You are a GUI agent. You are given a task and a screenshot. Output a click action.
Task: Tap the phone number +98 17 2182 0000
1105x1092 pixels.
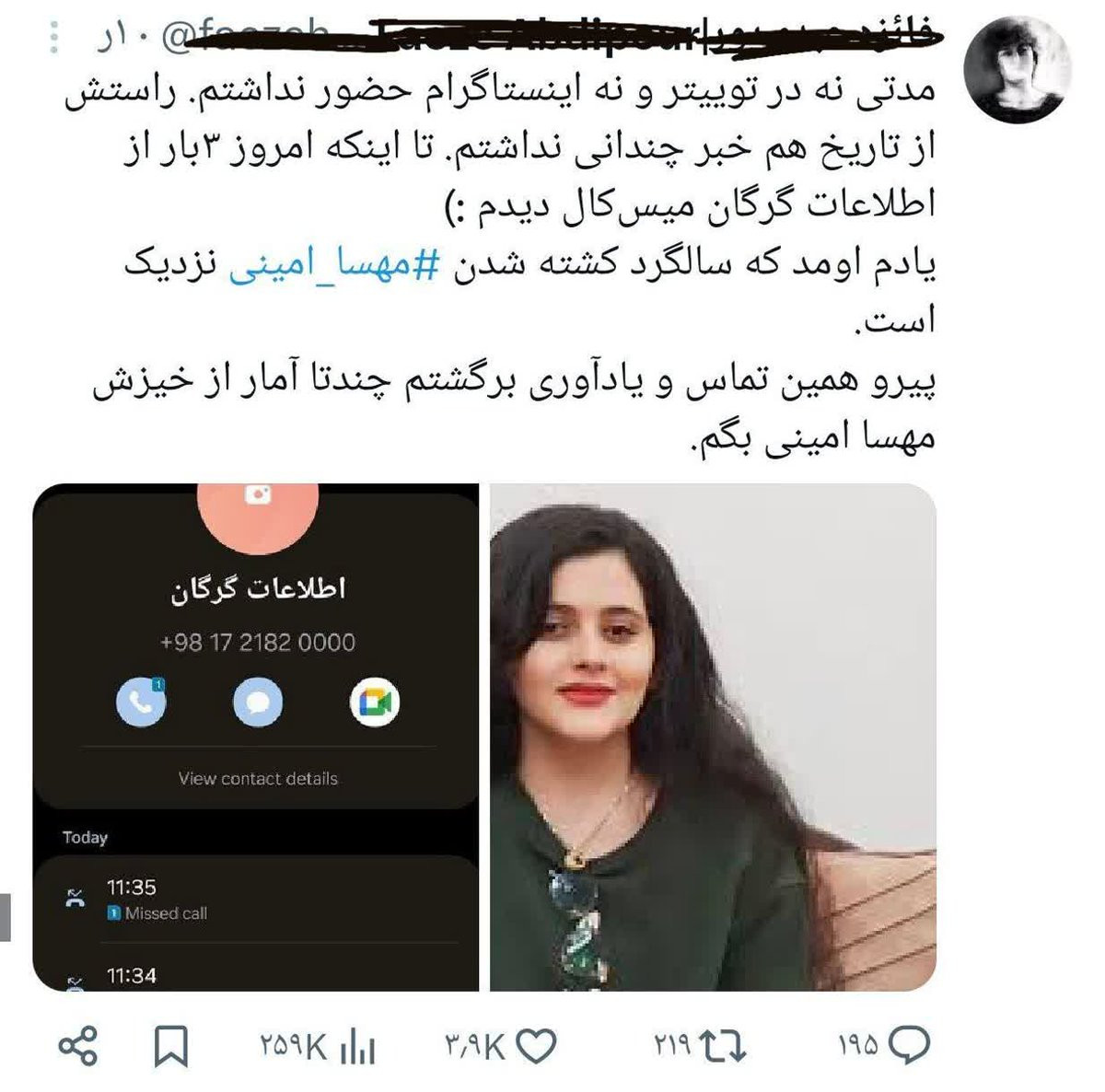pos(258,643)
